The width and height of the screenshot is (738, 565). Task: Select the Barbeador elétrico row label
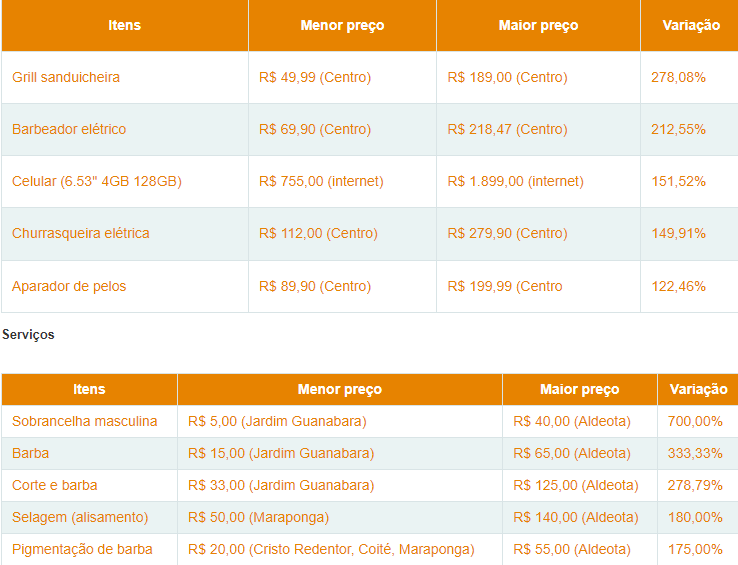tap(69, 129)
